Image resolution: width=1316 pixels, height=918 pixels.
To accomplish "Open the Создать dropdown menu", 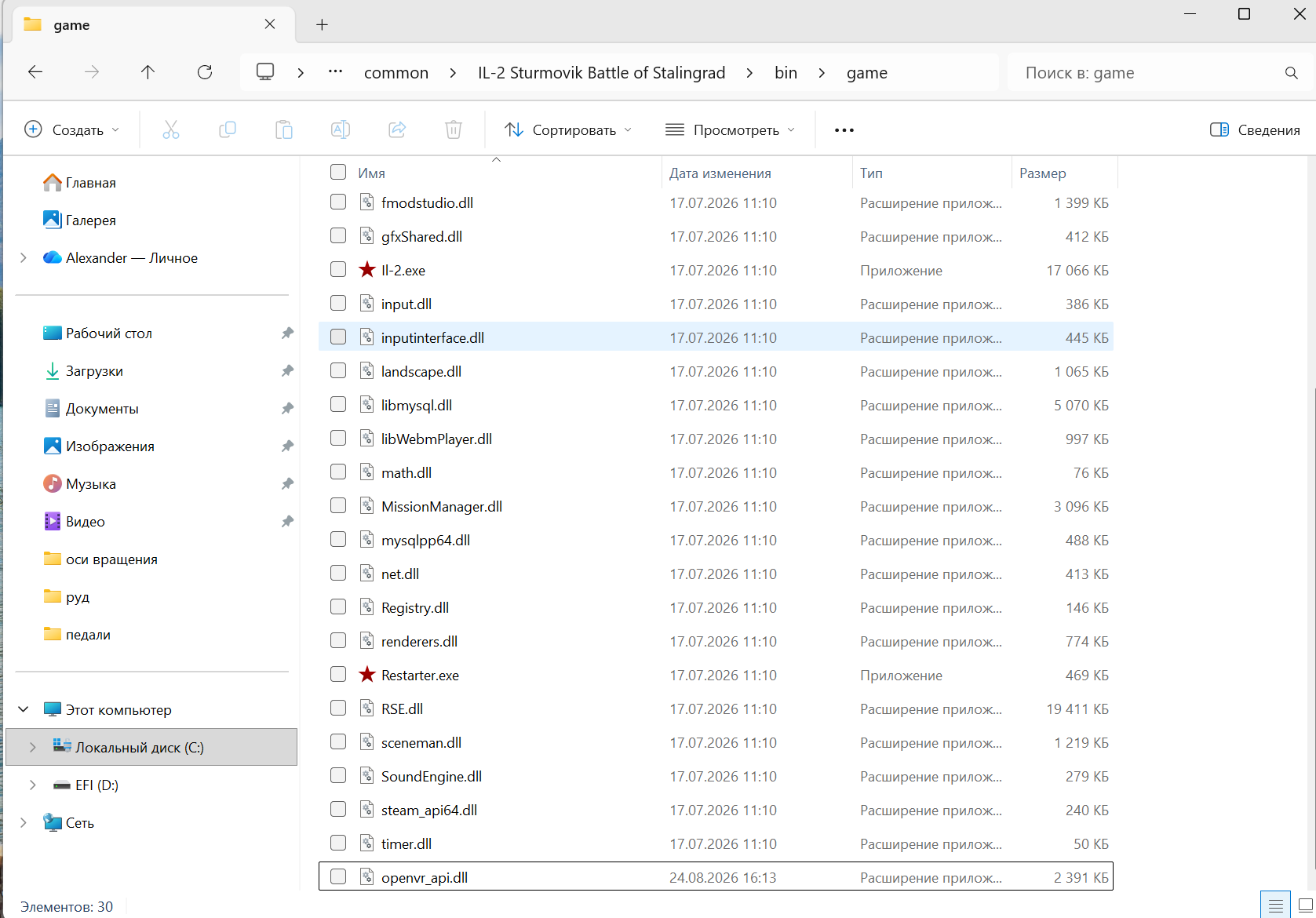I will (72, 129).
